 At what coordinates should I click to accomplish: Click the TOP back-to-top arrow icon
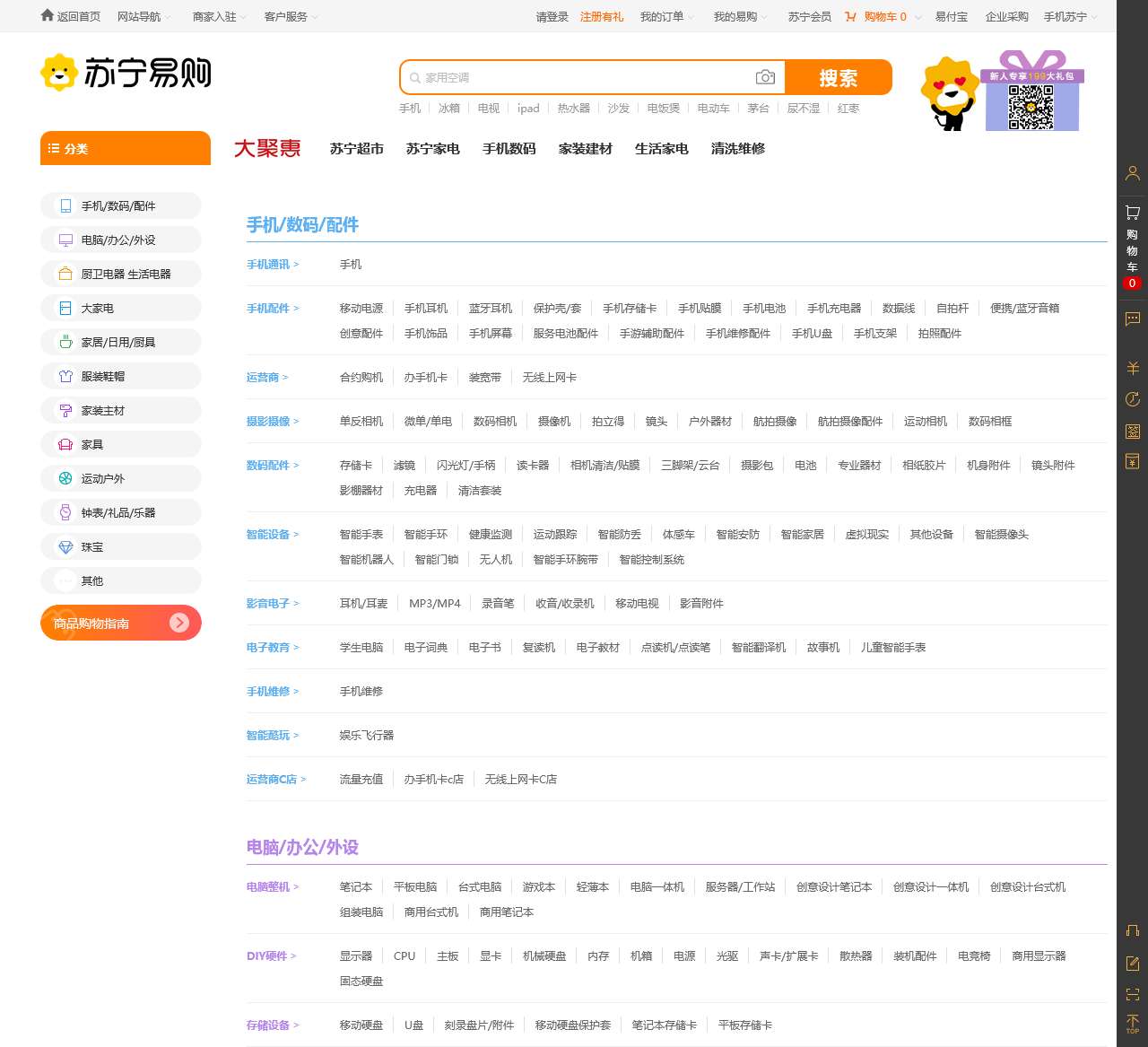coord(1132,1024)
